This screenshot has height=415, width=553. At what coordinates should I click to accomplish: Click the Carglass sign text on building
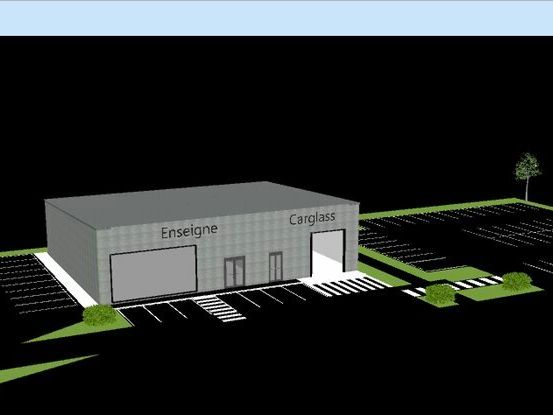tap(312, 219)
